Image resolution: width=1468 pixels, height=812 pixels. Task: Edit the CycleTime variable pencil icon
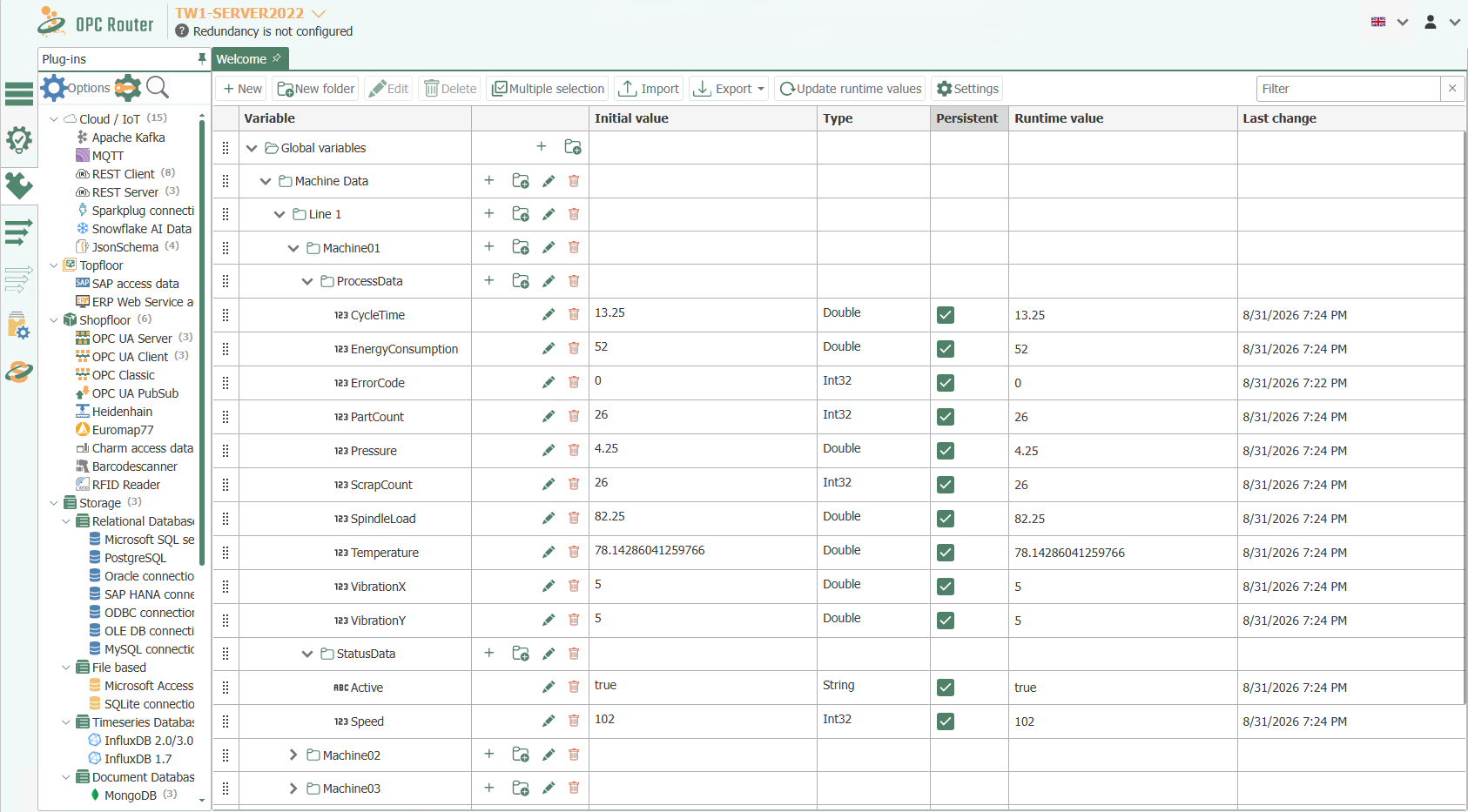(549, 314)
